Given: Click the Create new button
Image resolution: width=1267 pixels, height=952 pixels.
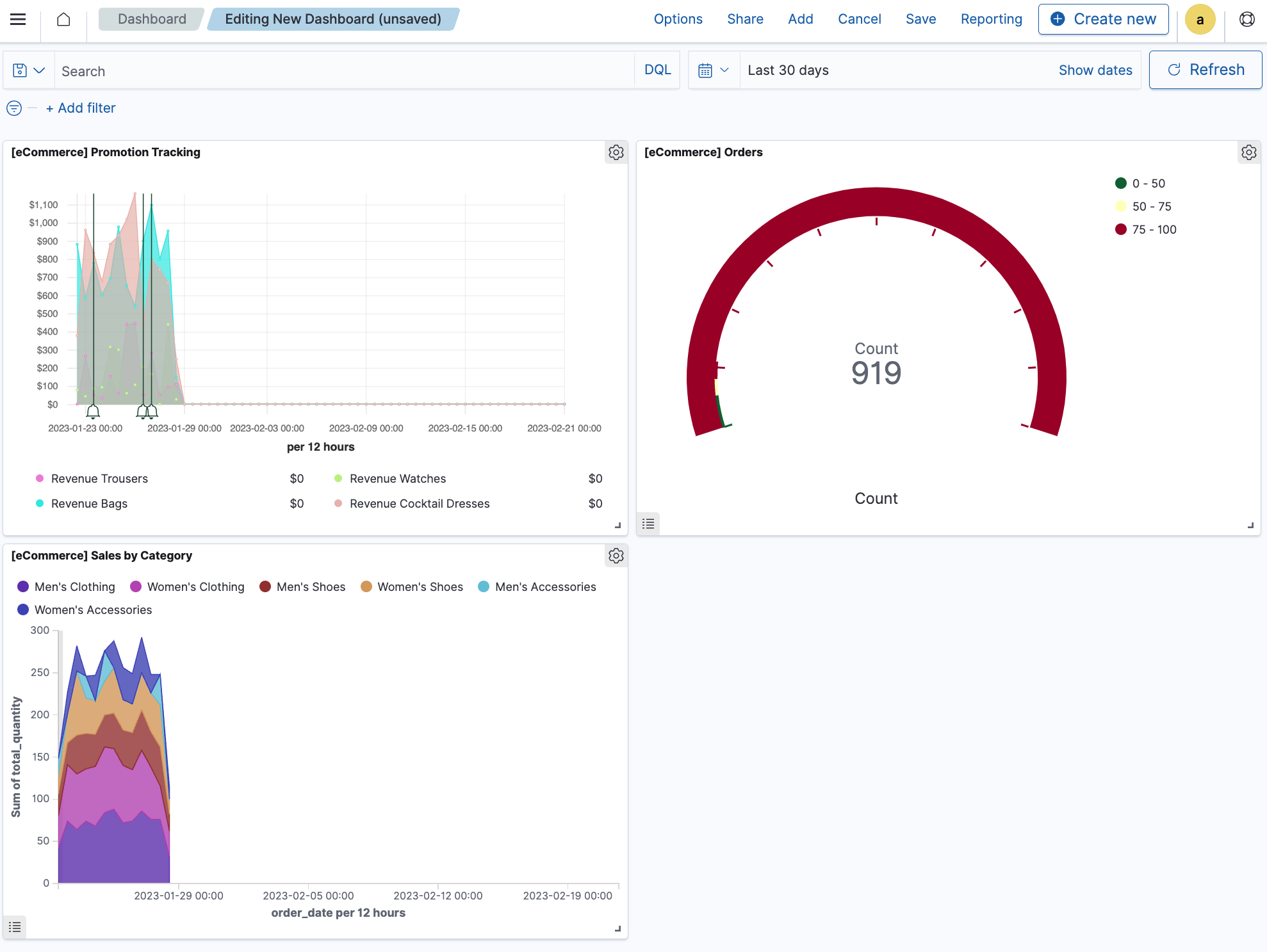Looking at the screenshot, I should tap(1103, 19).
